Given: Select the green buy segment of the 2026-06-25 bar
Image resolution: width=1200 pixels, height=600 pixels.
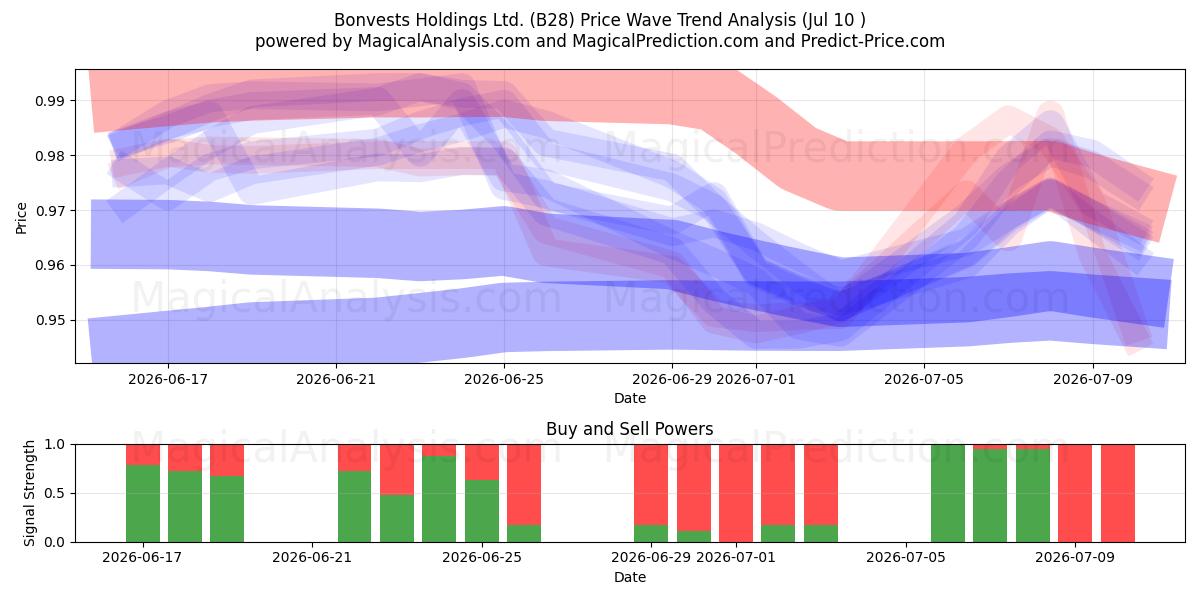Looking at the screenshot, I should click(x=482, y=511).
